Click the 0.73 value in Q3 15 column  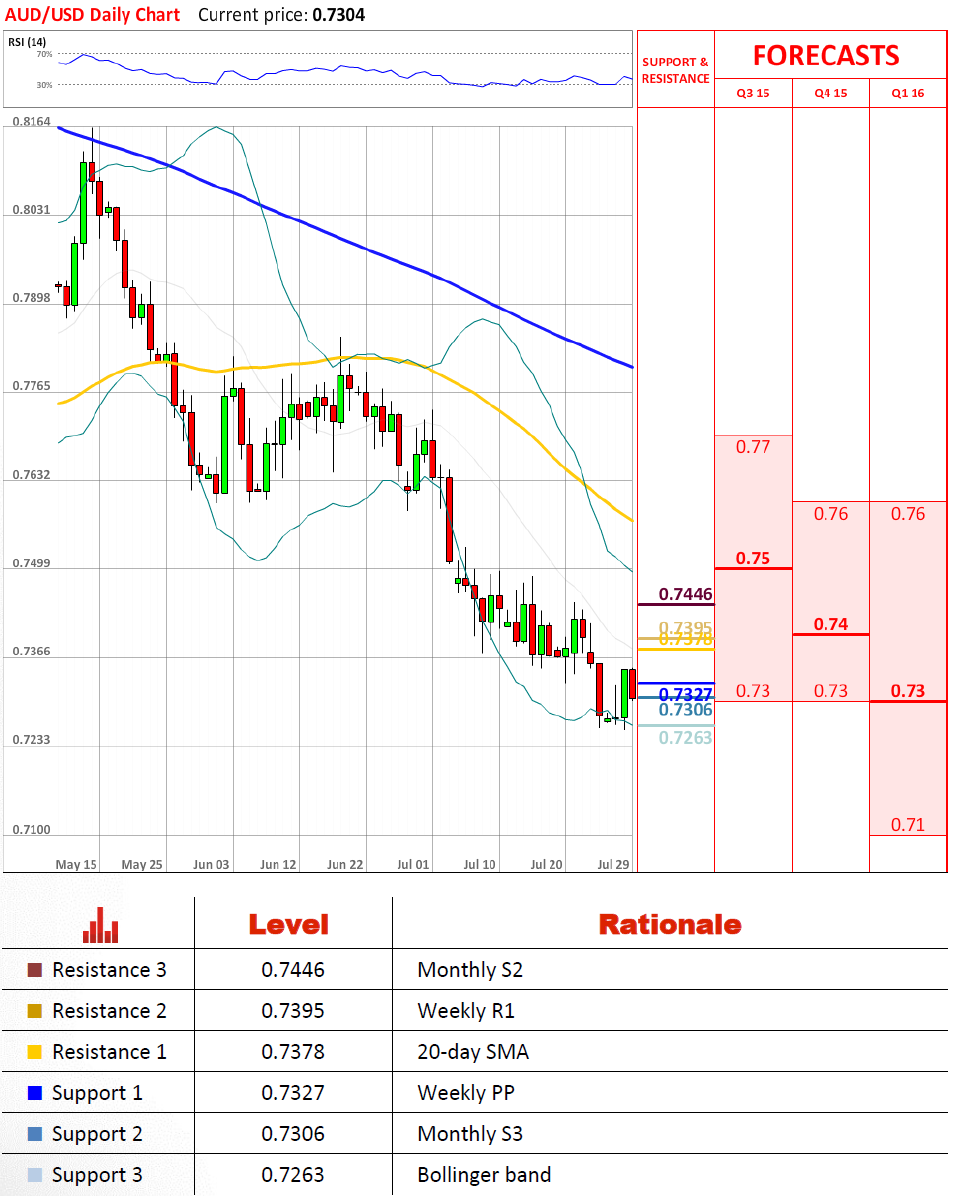click(x=753, y=691)
